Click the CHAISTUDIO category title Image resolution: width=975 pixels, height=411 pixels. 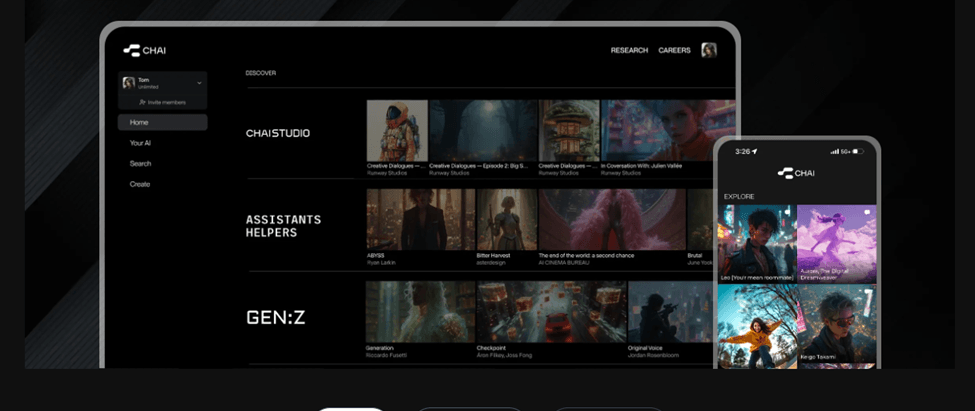[x=278, y=133]
